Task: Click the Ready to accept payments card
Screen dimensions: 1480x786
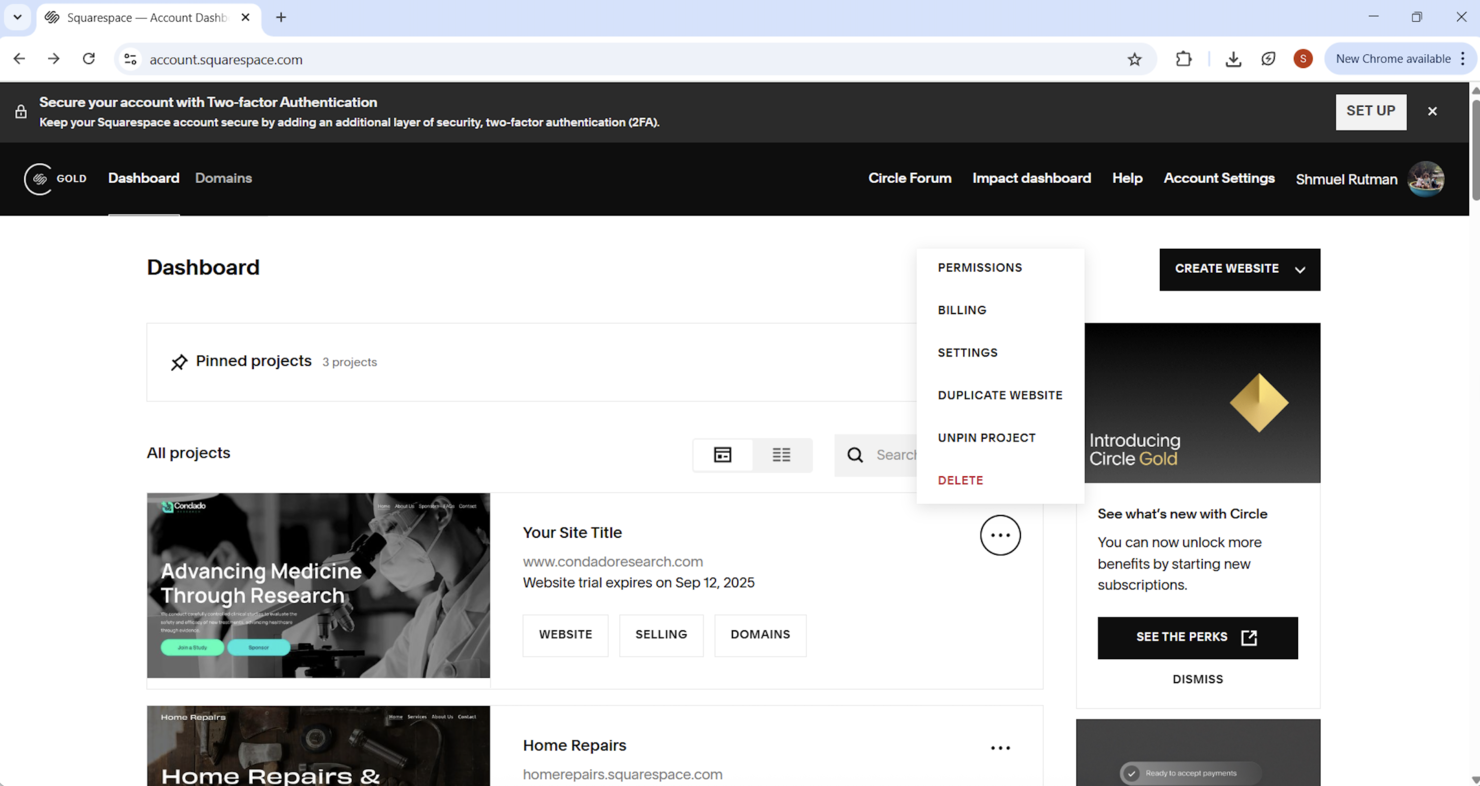Action: click(x=1198, y=753)
